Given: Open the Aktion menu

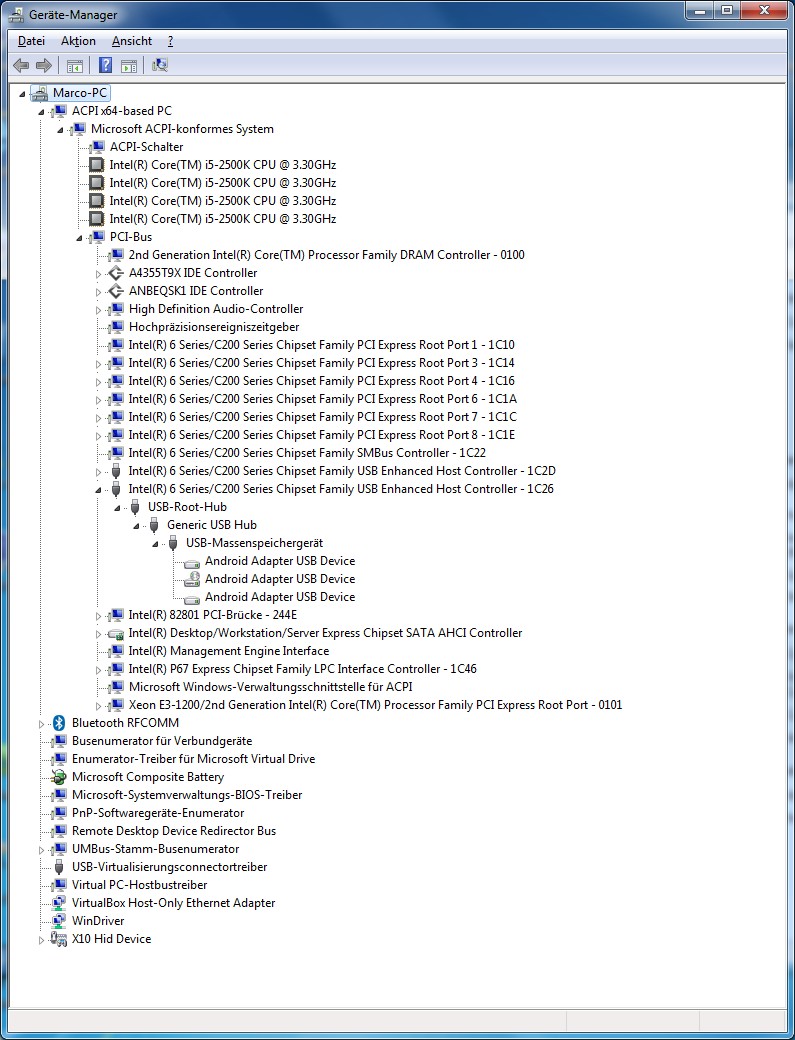Looking at the screenshot, I should (78, 41).
